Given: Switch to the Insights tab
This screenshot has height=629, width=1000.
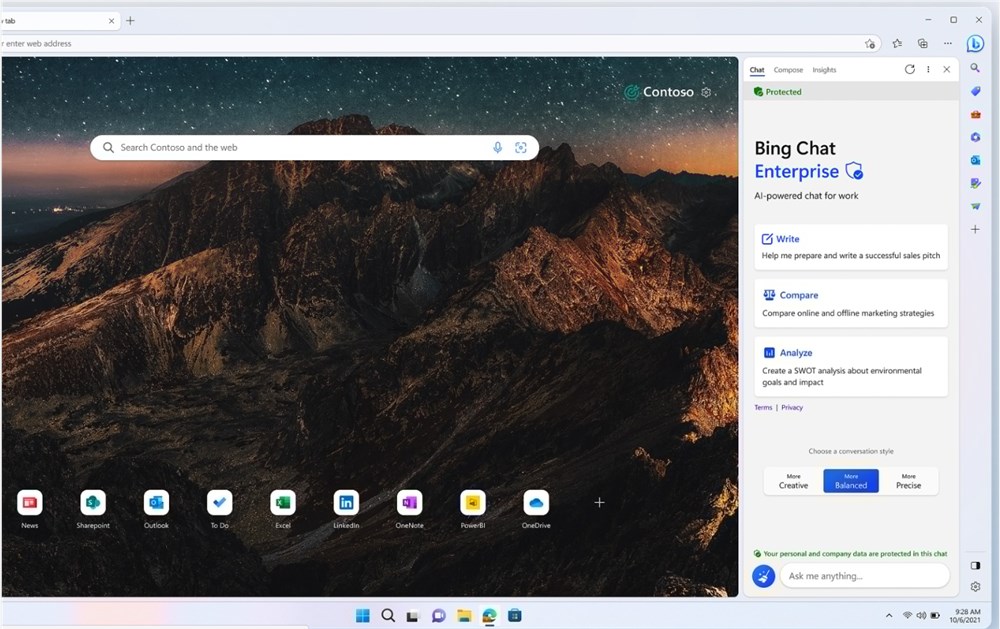Looking at the screenshot, I should point(824,70).
